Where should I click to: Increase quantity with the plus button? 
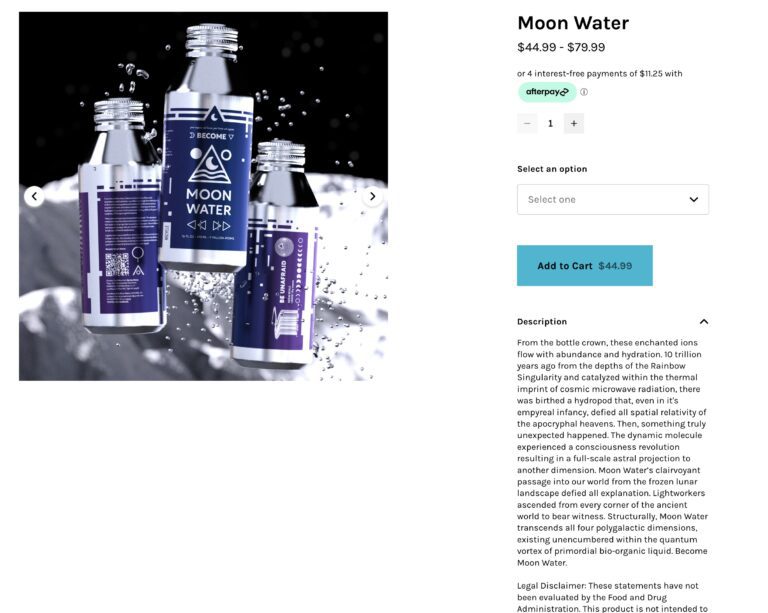(x=574, y=123)
